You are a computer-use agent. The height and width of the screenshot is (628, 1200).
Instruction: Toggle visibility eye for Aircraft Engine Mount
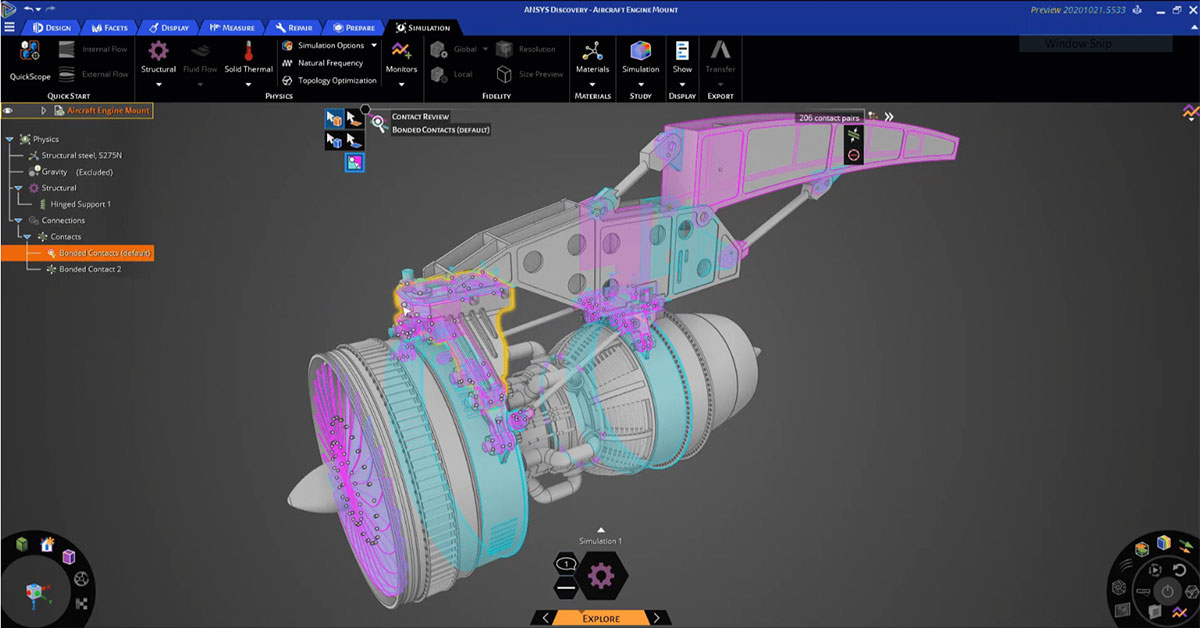pos(9,111)
